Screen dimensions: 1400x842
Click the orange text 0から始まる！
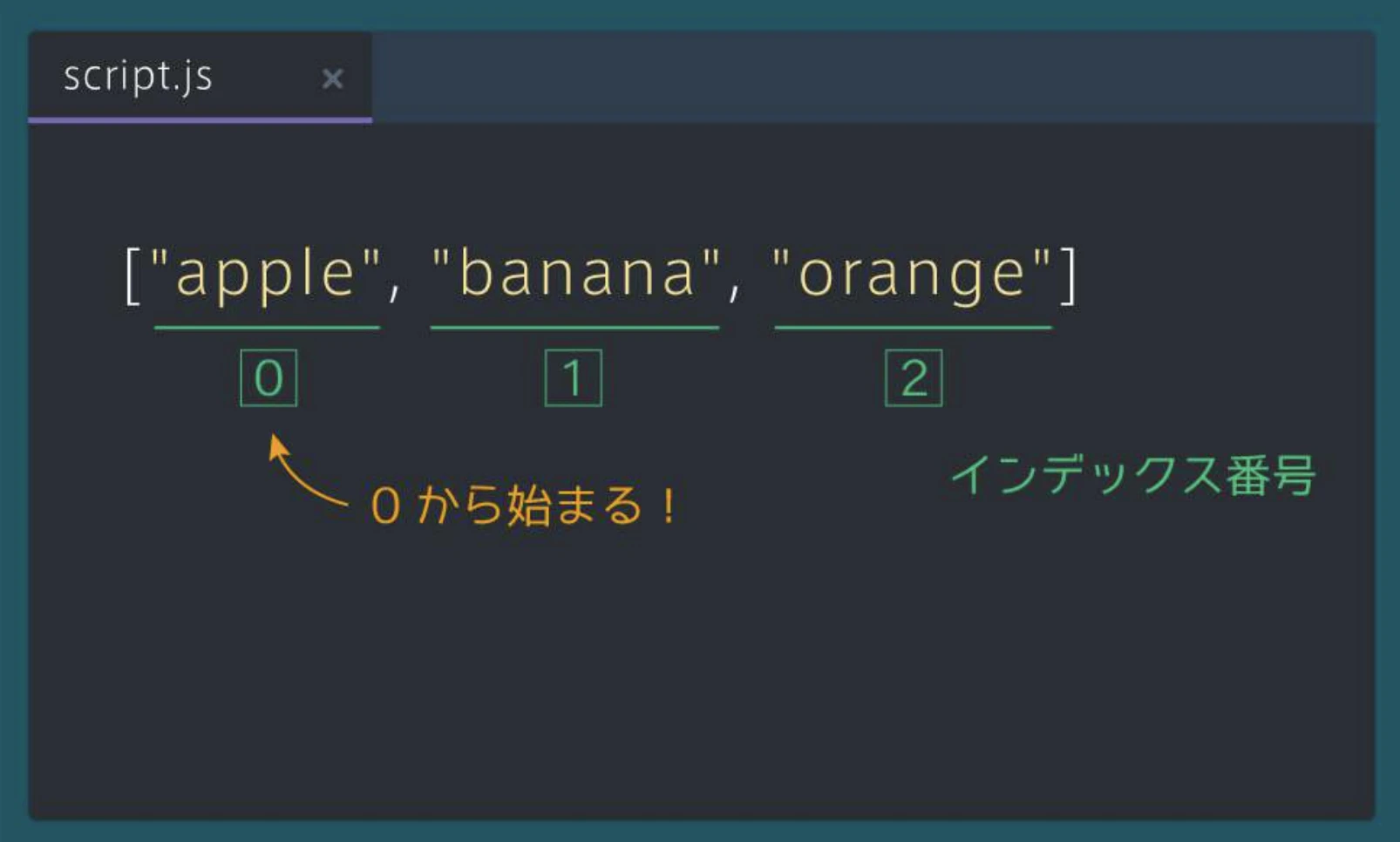(x=523, y=506)
